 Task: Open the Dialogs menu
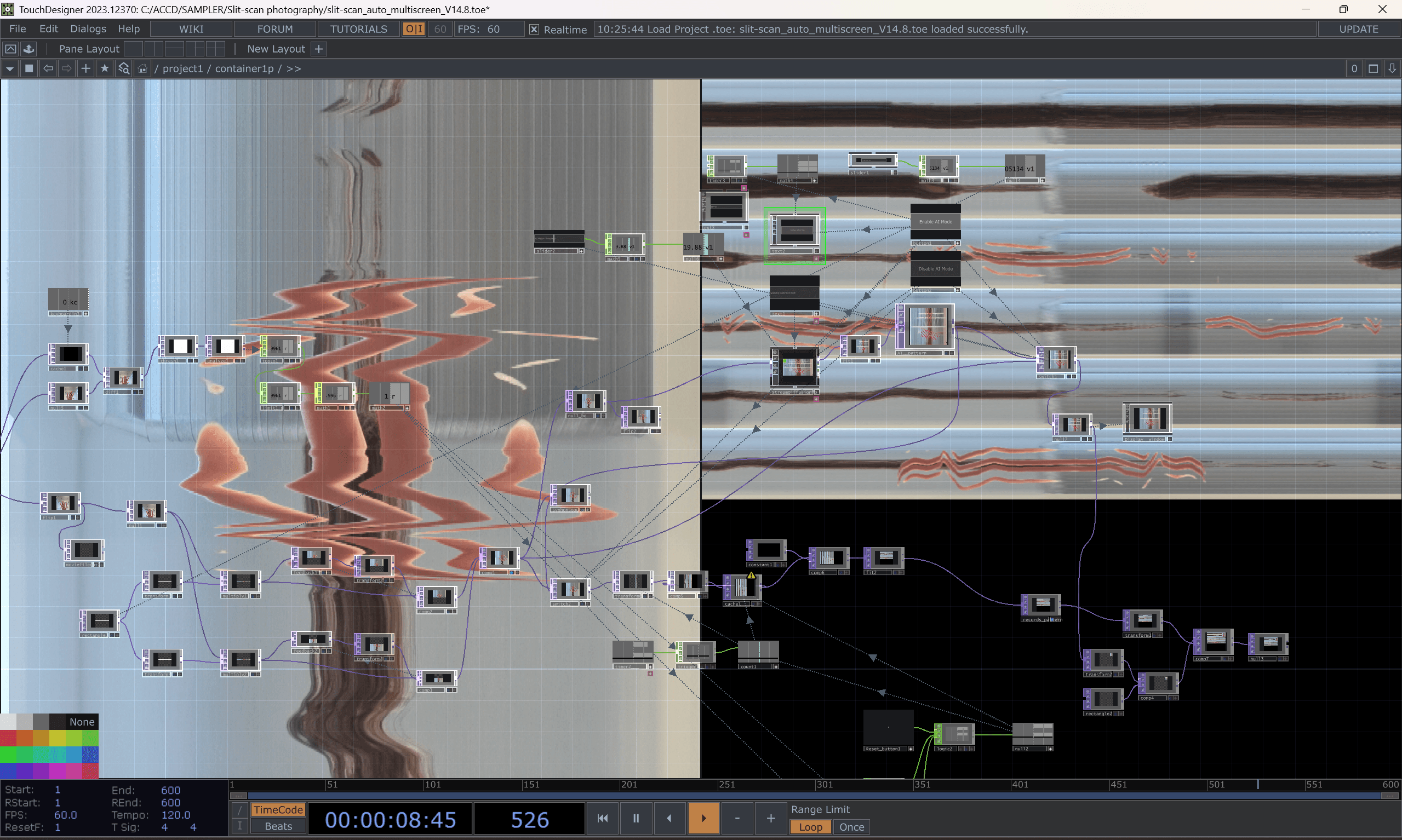click(88, 29)
